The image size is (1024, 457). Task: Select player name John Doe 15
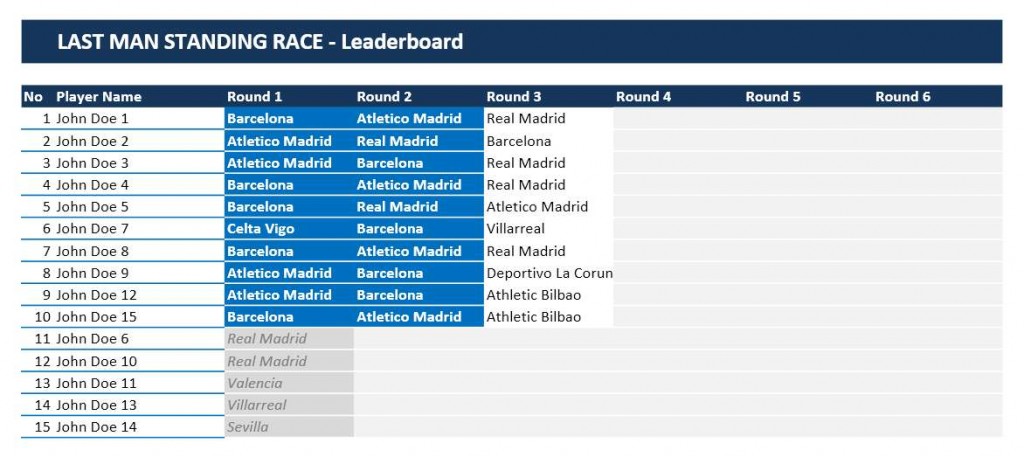point(96,317)
